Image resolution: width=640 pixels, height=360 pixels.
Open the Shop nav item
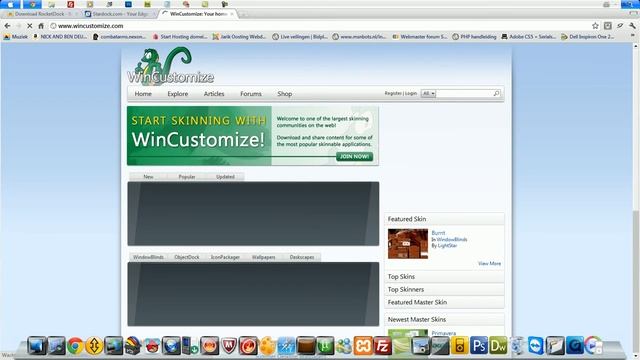click(x=284, y=94)
